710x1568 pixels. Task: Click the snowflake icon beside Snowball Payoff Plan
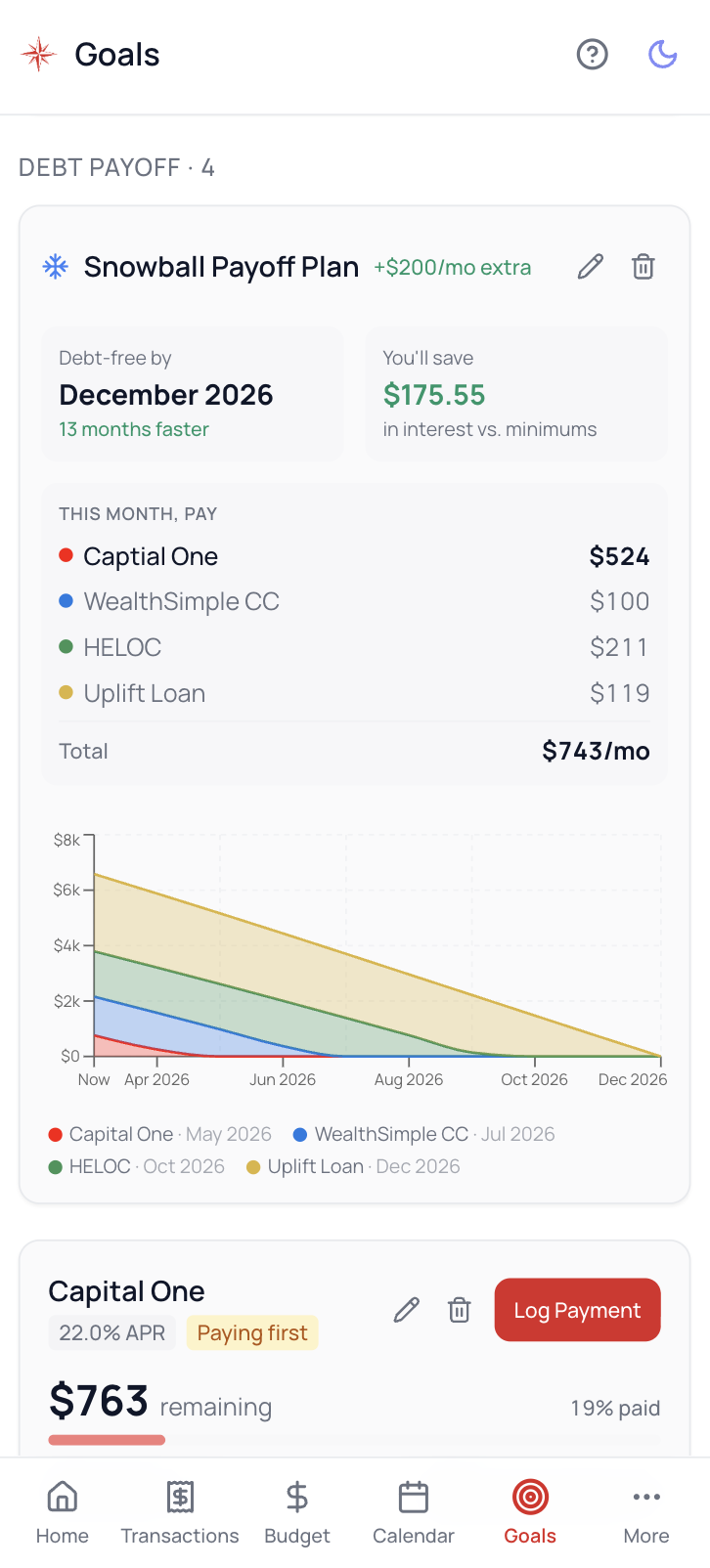coord(56,267)
